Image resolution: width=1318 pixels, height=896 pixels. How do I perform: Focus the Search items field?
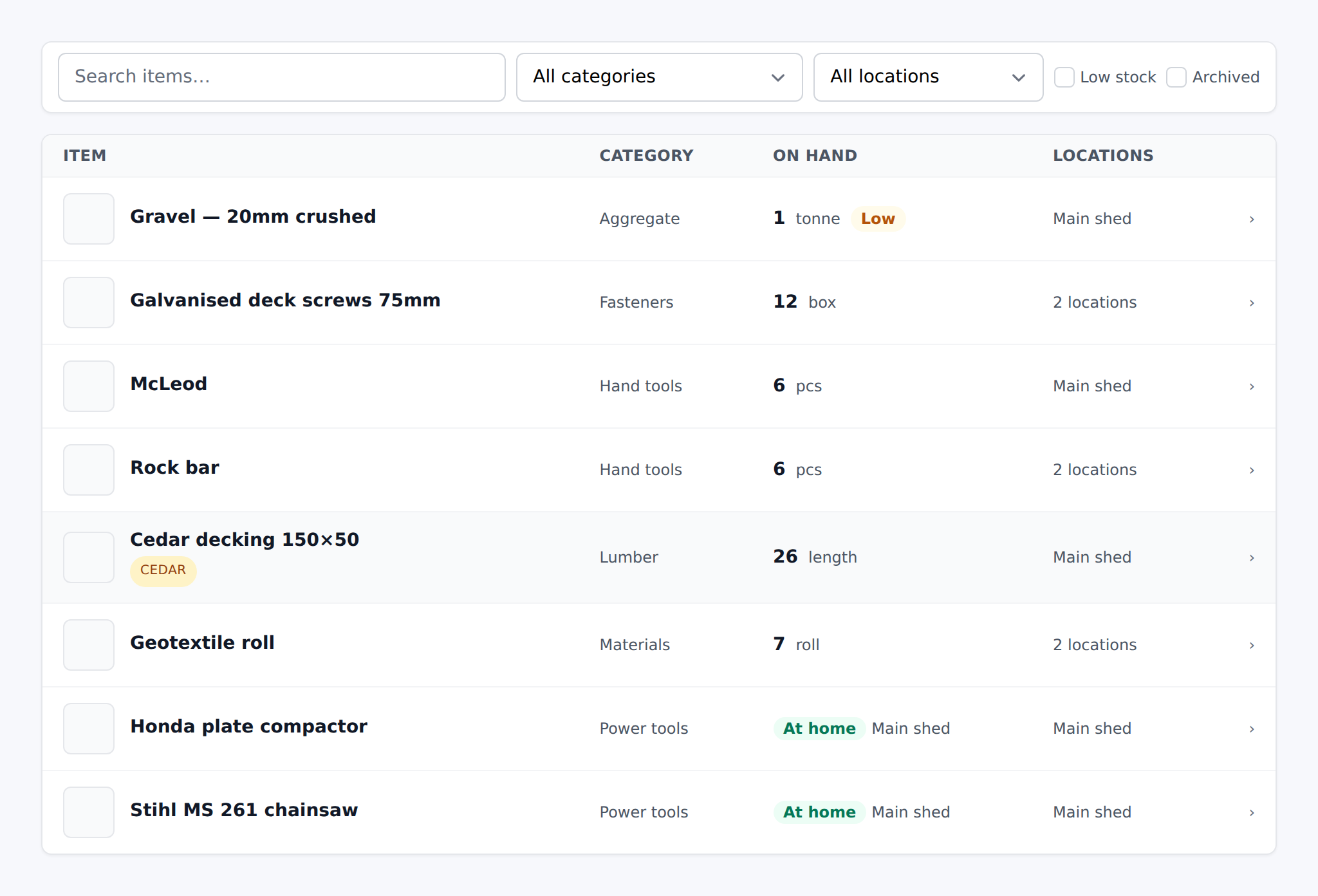click(x=281, y=77)
